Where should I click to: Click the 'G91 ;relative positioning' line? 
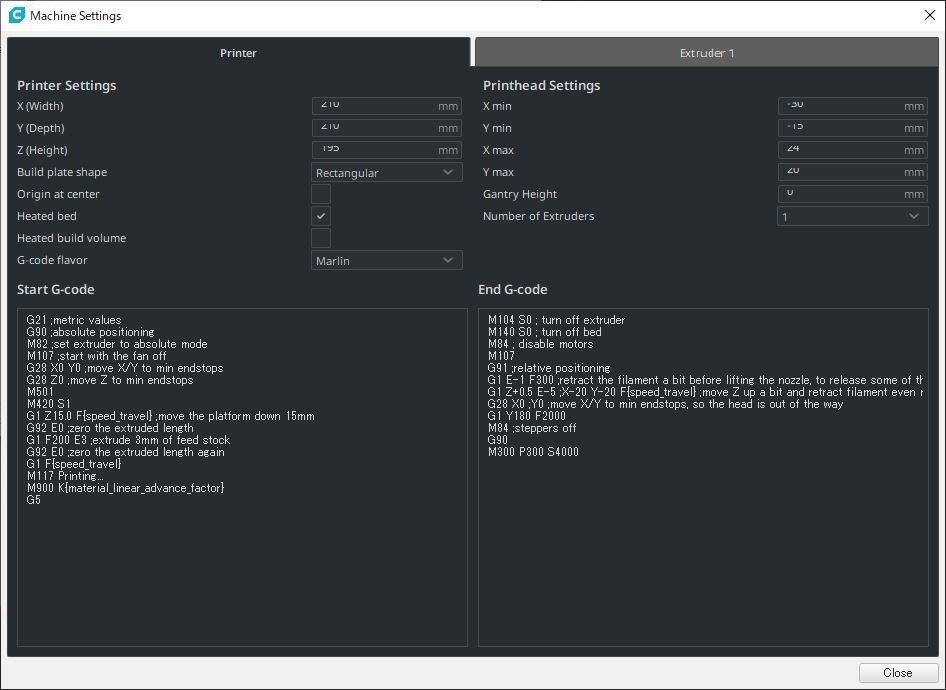(548, 368)
